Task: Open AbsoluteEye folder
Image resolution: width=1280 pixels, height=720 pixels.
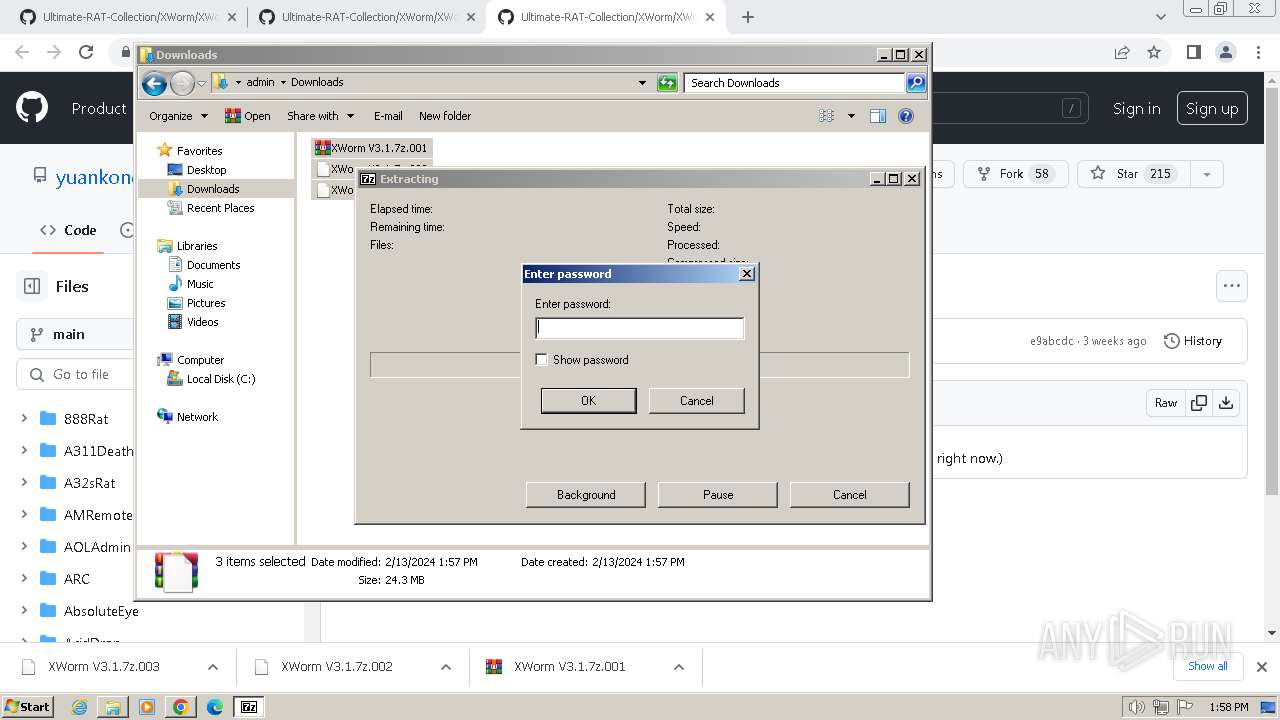Action: (101, 611)
